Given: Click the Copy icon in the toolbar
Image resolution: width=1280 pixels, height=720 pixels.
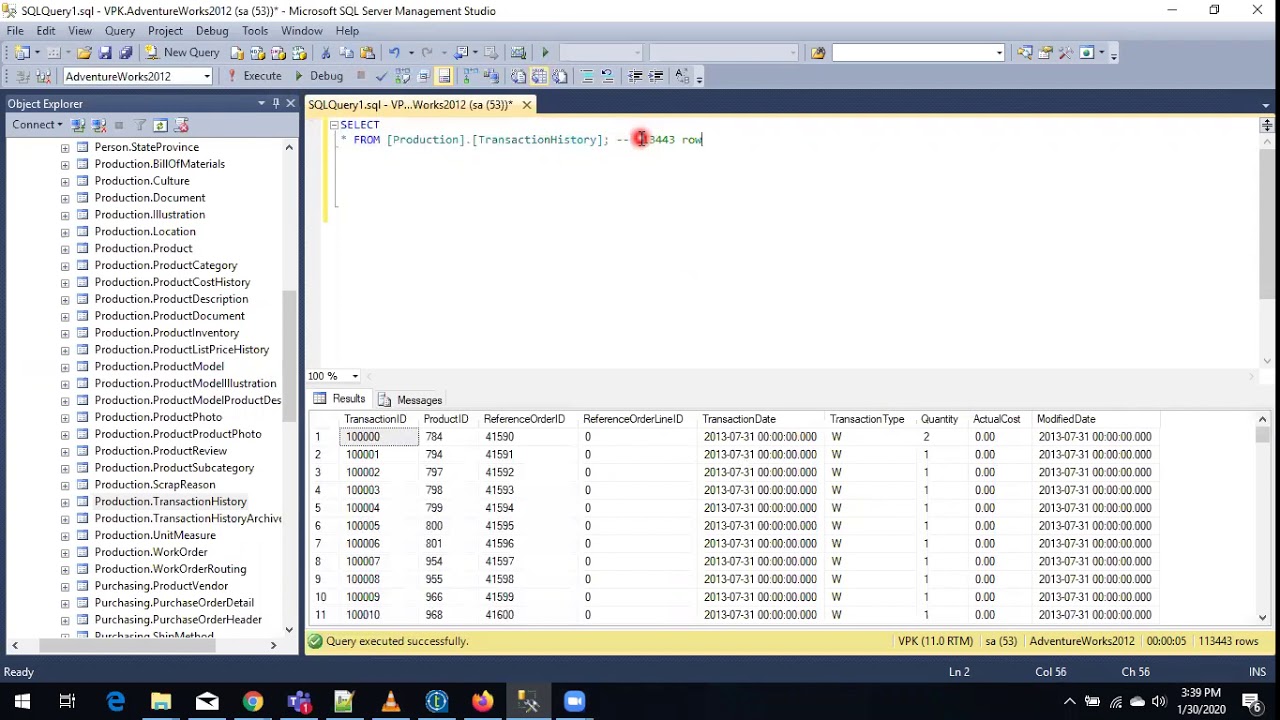Looking at the screenshot, I should [x=346, y=52].
